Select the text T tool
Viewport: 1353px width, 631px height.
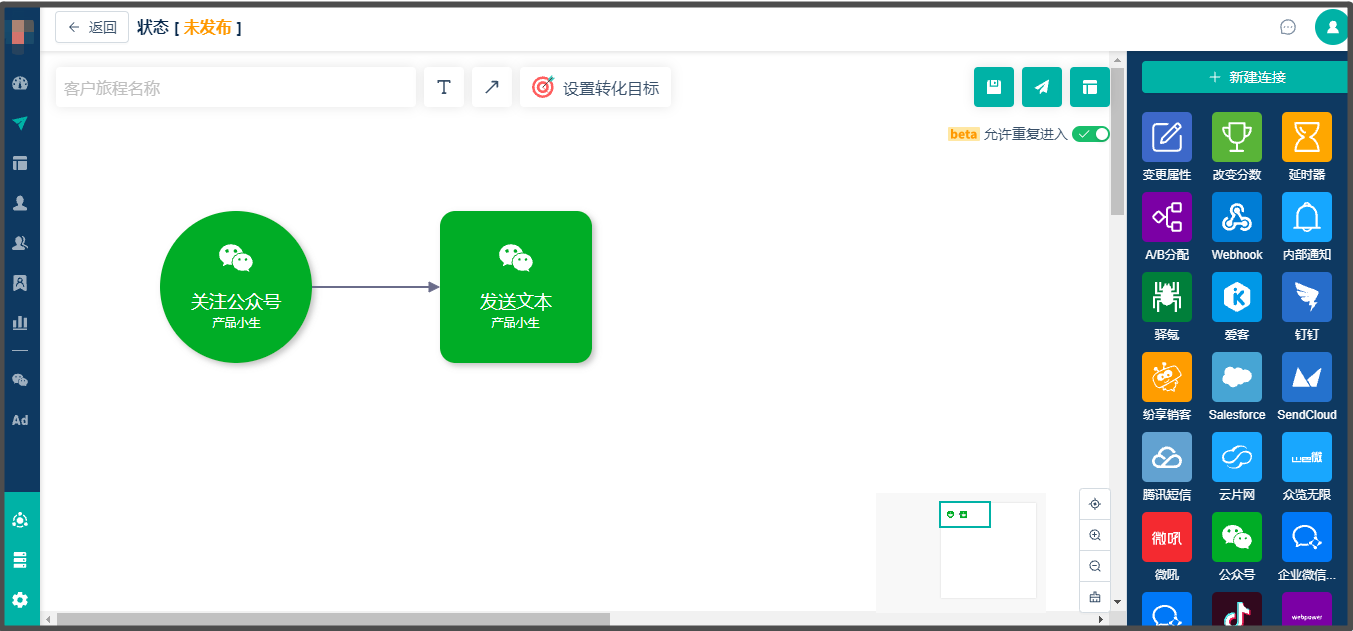444,87
